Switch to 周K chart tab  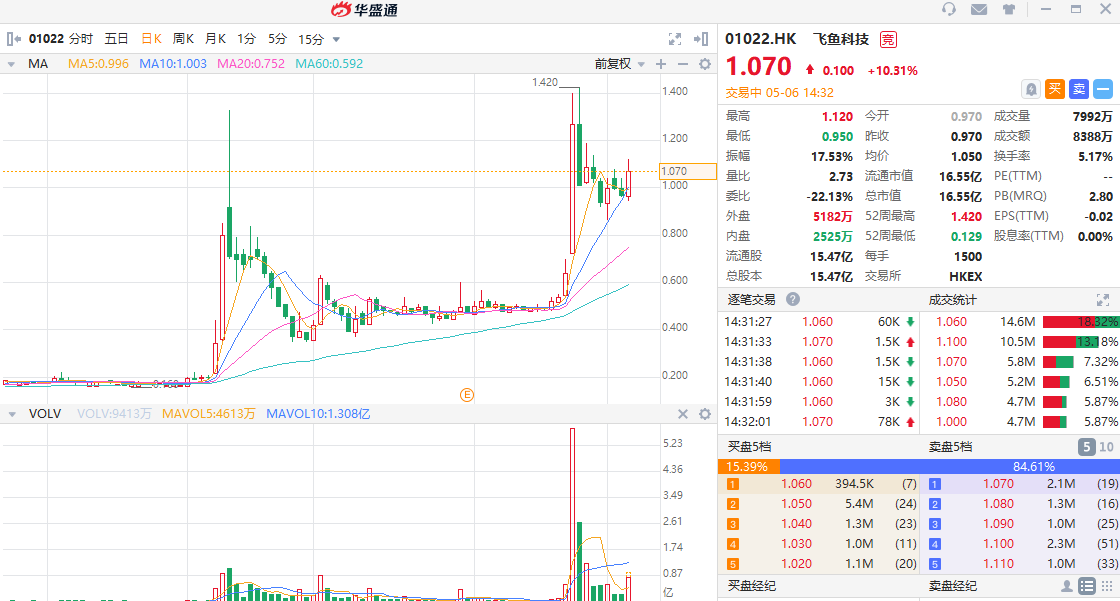(x=184, y=39)
